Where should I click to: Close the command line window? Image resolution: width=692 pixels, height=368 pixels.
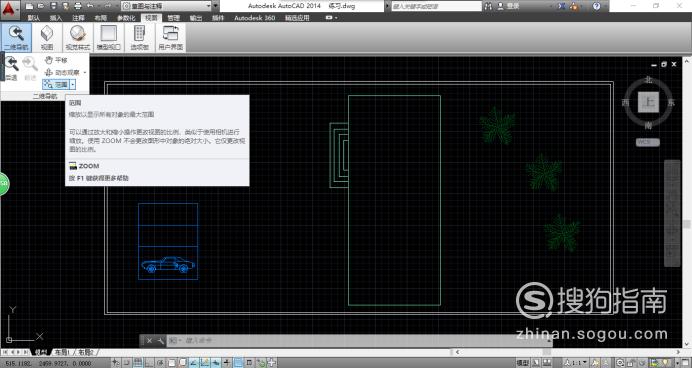point(149,341)
